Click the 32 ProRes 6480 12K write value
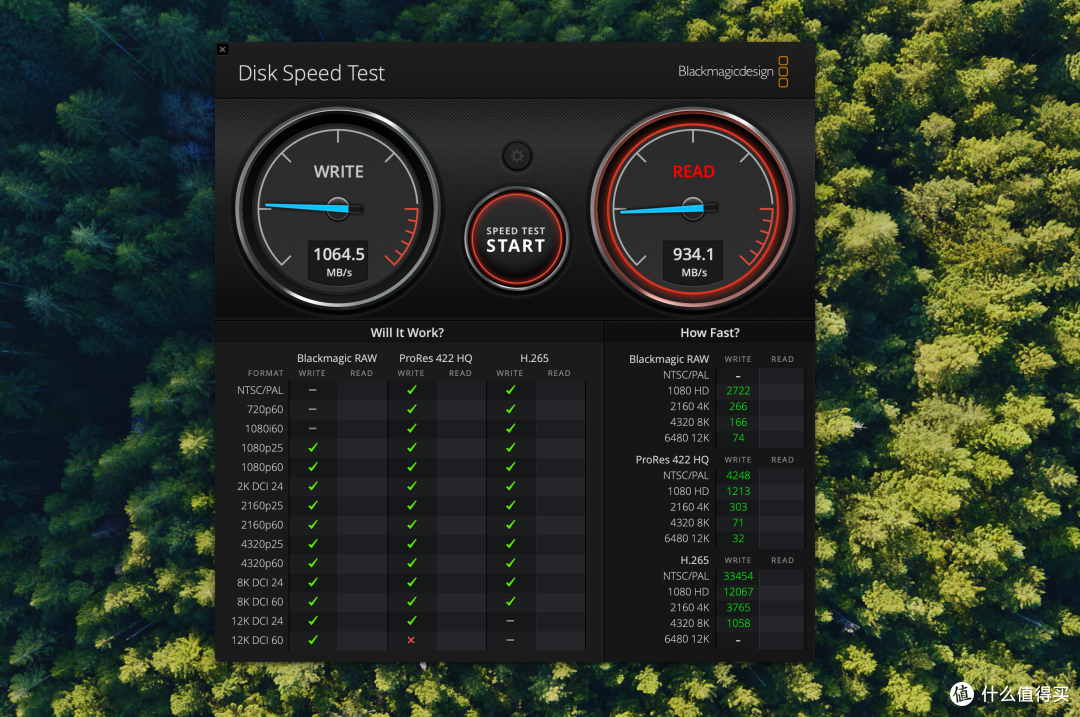This screenshot has height=717, width=1080. 738,539
